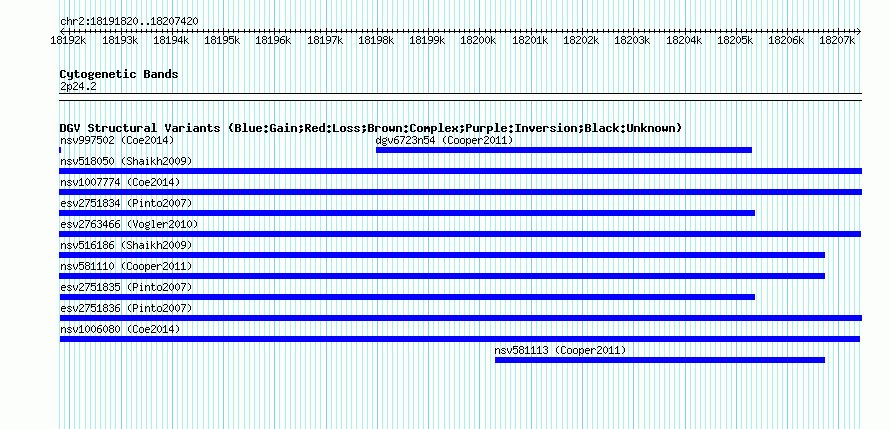Click the 18195k ruler tick label
Screen dimensions: 890x429
coord(222,40)
